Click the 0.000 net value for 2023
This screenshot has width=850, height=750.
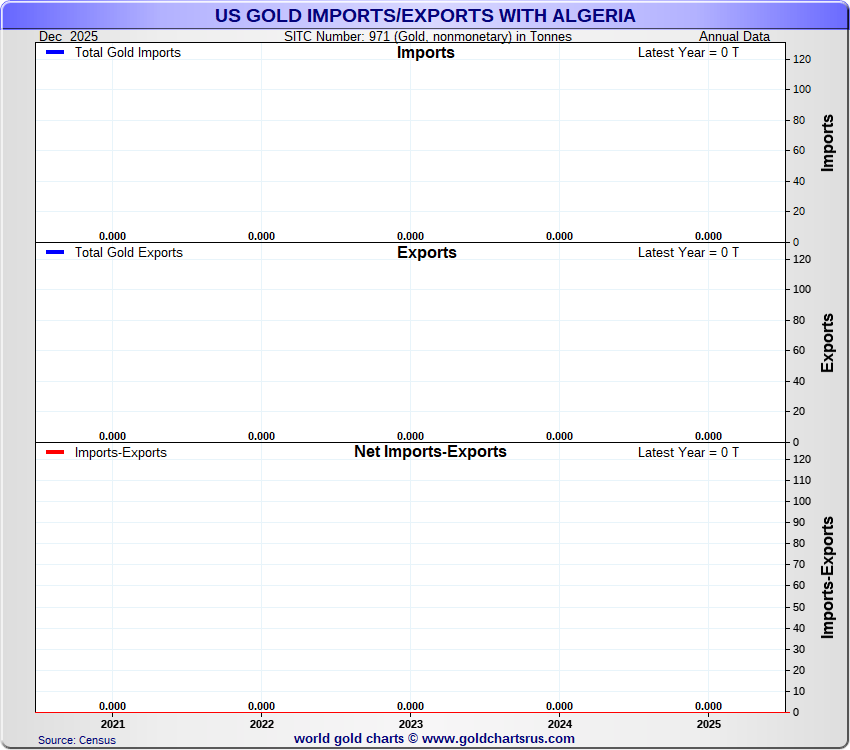point(410,706)
